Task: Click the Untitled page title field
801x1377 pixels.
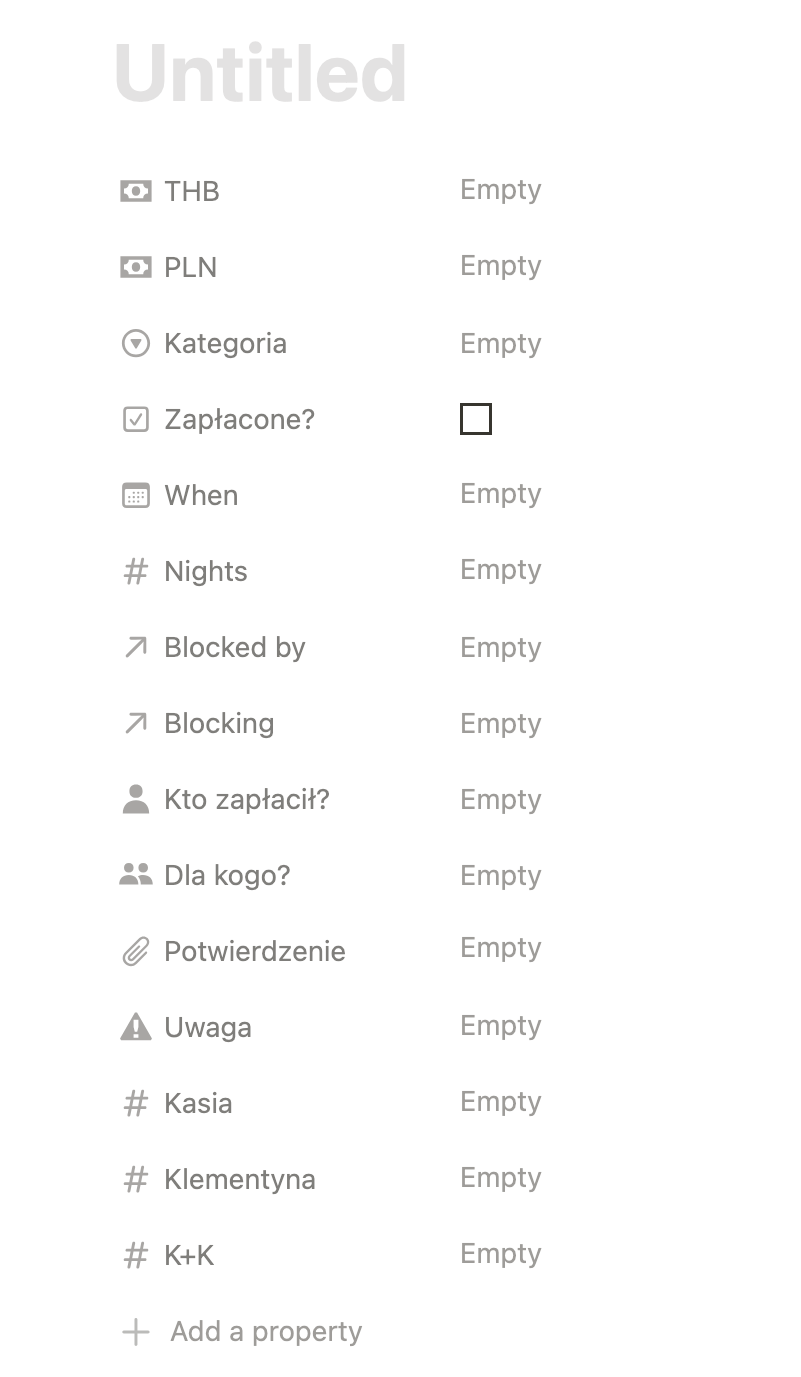Action: (260, 74)
